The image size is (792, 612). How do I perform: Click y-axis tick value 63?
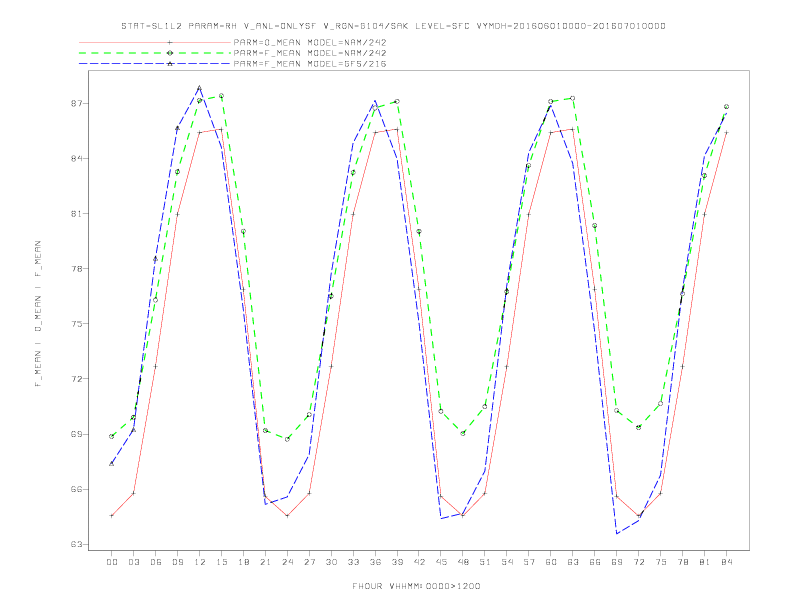[x=76, y=544]
